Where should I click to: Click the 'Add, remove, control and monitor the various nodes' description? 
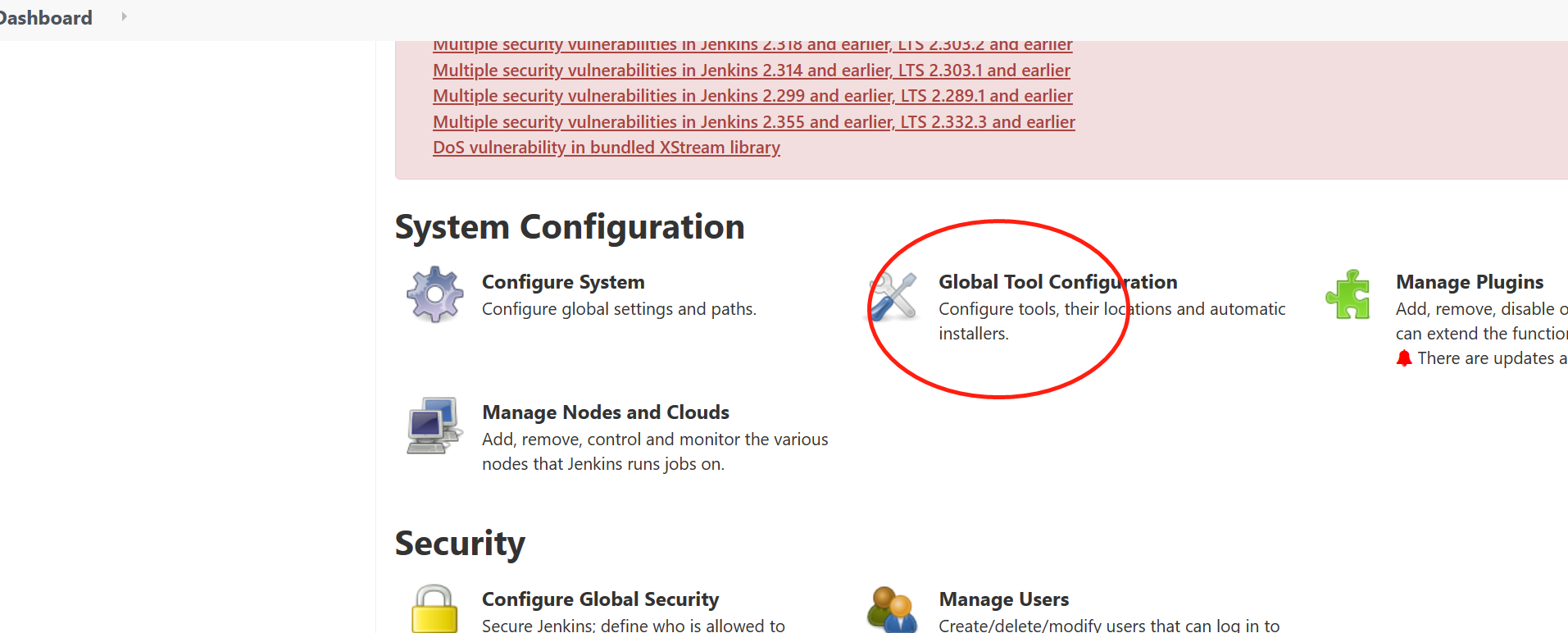655,452
